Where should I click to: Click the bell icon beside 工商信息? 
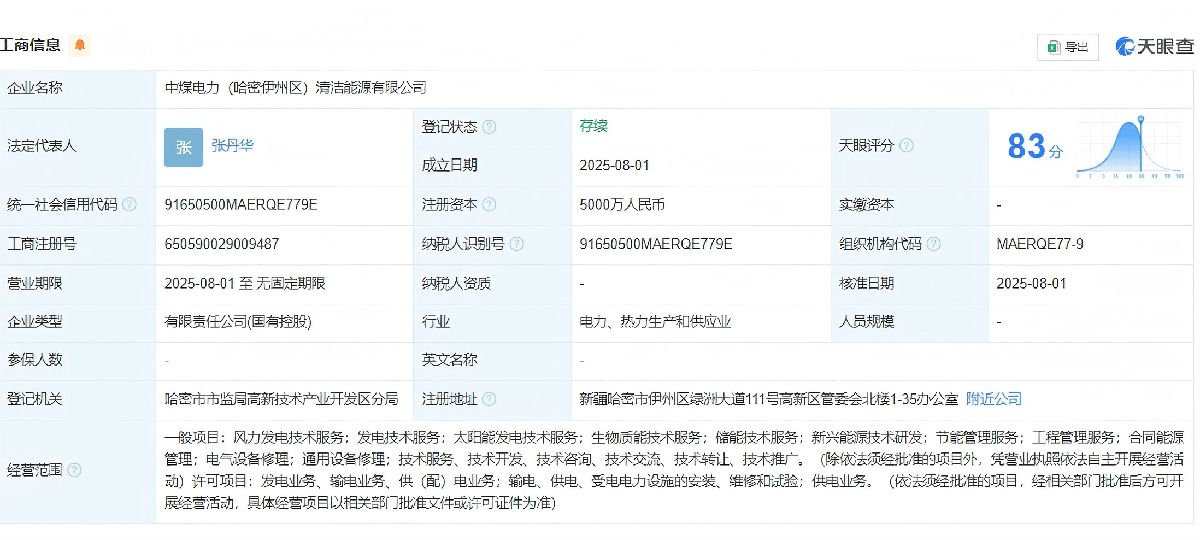tap(80, 45)
